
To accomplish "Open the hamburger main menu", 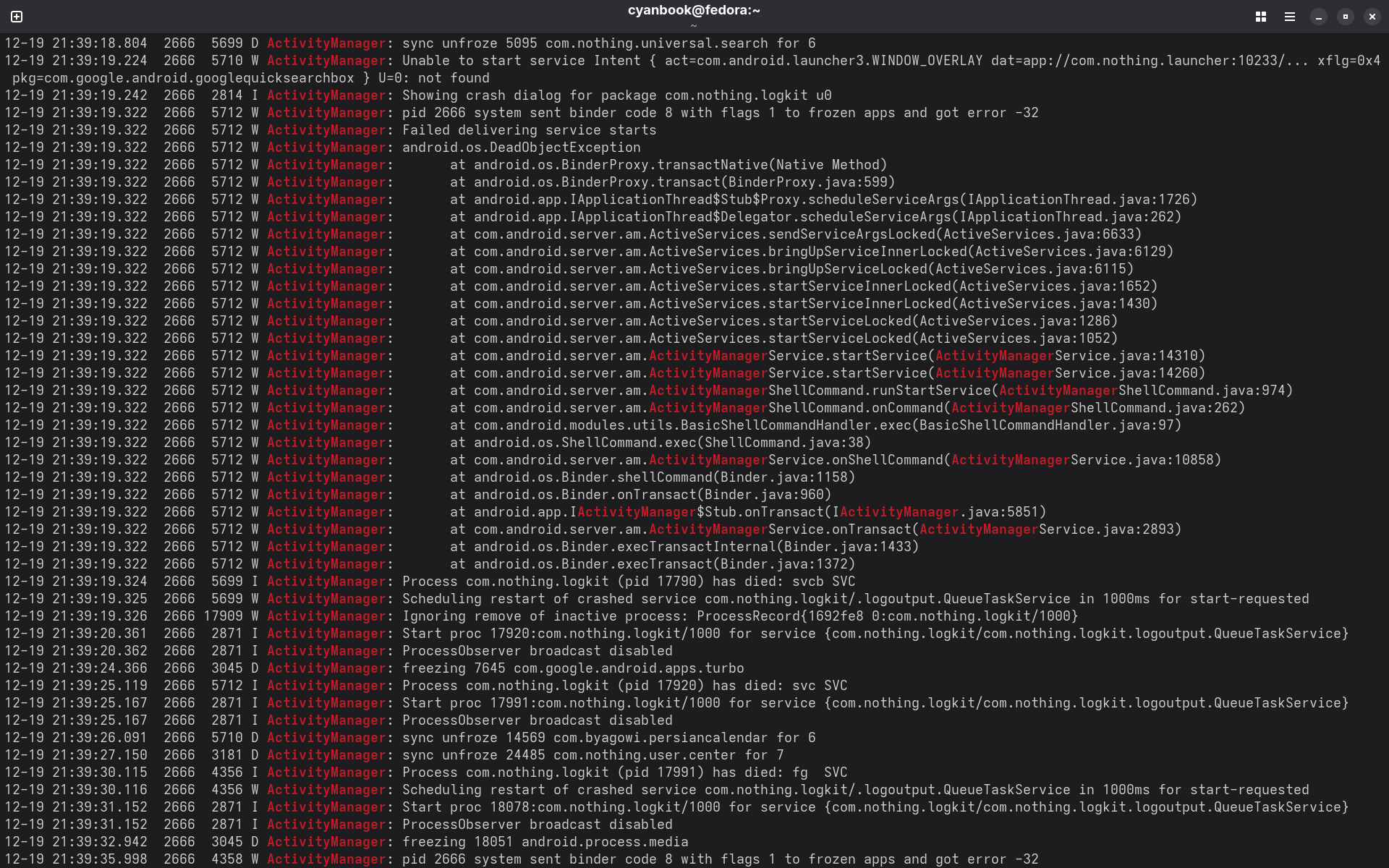I will pyautogui.click(x=1289, y=16).
